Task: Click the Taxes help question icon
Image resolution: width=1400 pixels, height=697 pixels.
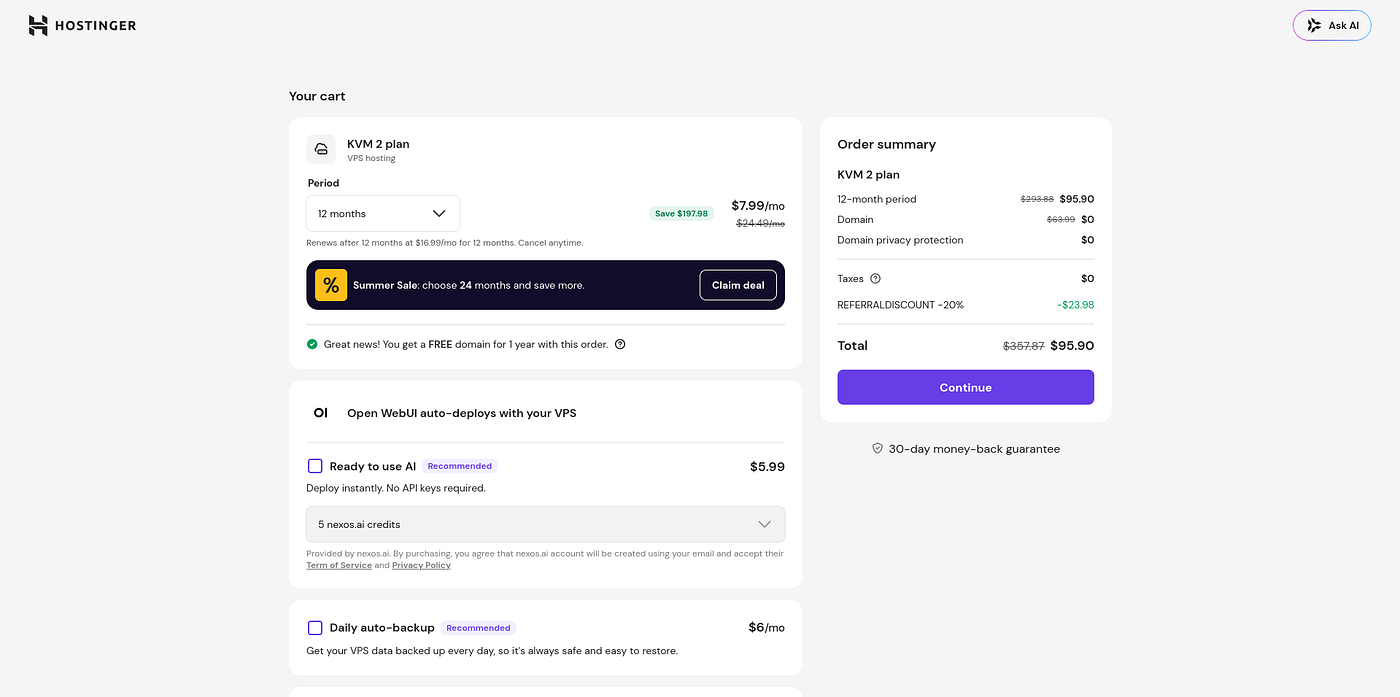Action: coord(875,278)
